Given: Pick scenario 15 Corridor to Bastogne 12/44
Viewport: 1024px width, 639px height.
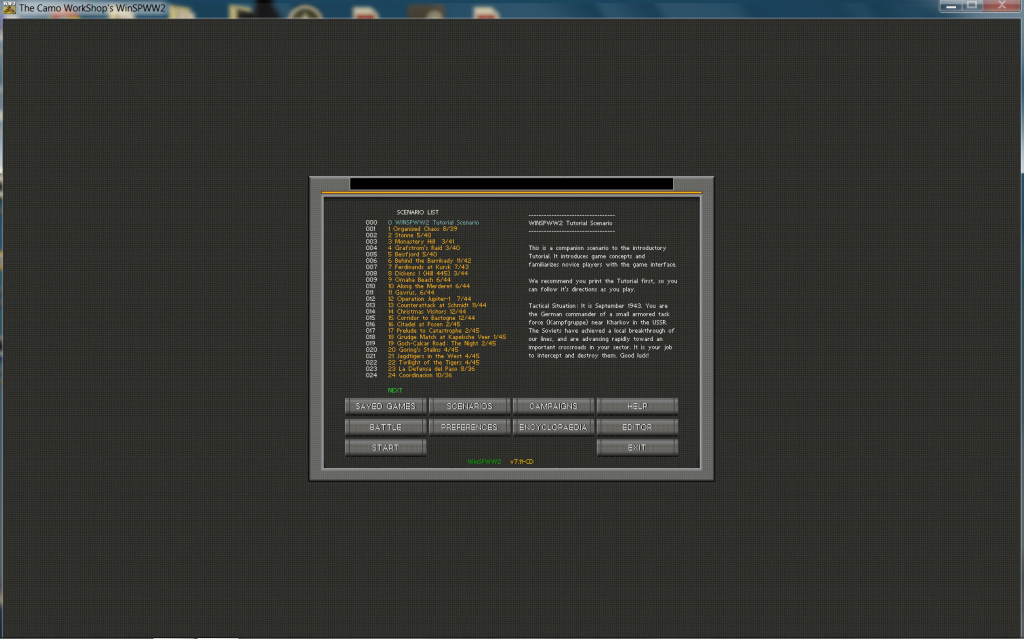Looking at the screenshot, I should [431, 318].
